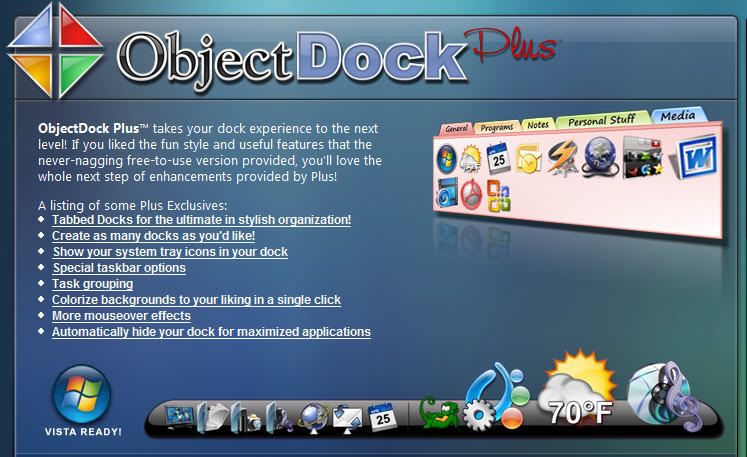
Task: Launch Outlook from the tabbed dock
Action: coord(527,158)
